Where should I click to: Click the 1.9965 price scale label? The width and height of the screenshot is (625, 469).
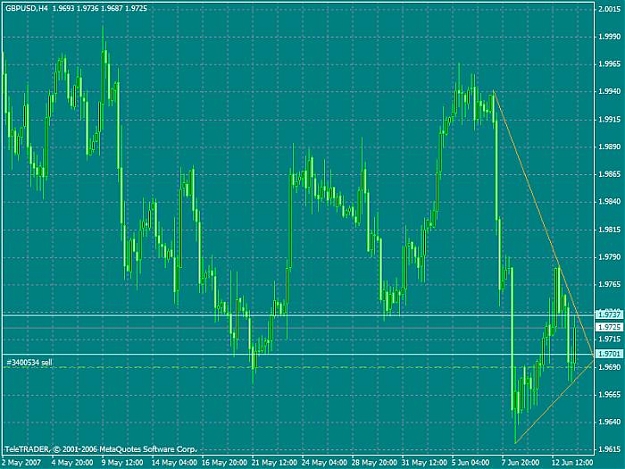point(610,64)
